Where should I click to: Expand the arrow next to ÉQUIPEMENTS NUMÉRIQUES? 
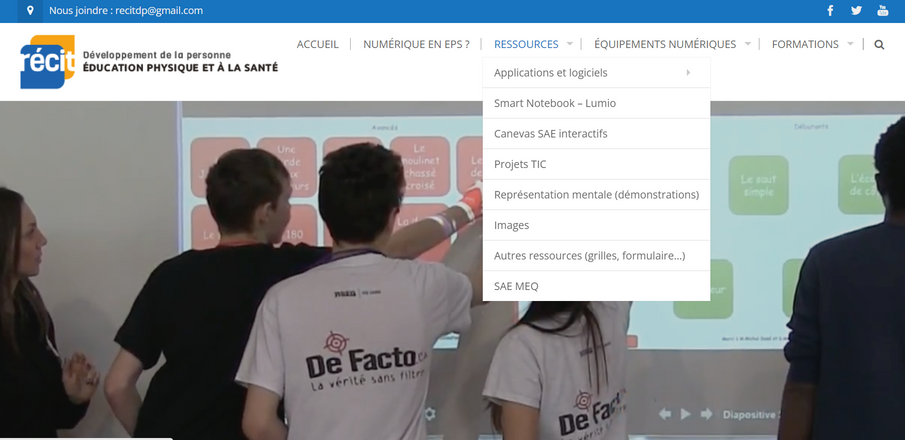(x=747, y=44)
